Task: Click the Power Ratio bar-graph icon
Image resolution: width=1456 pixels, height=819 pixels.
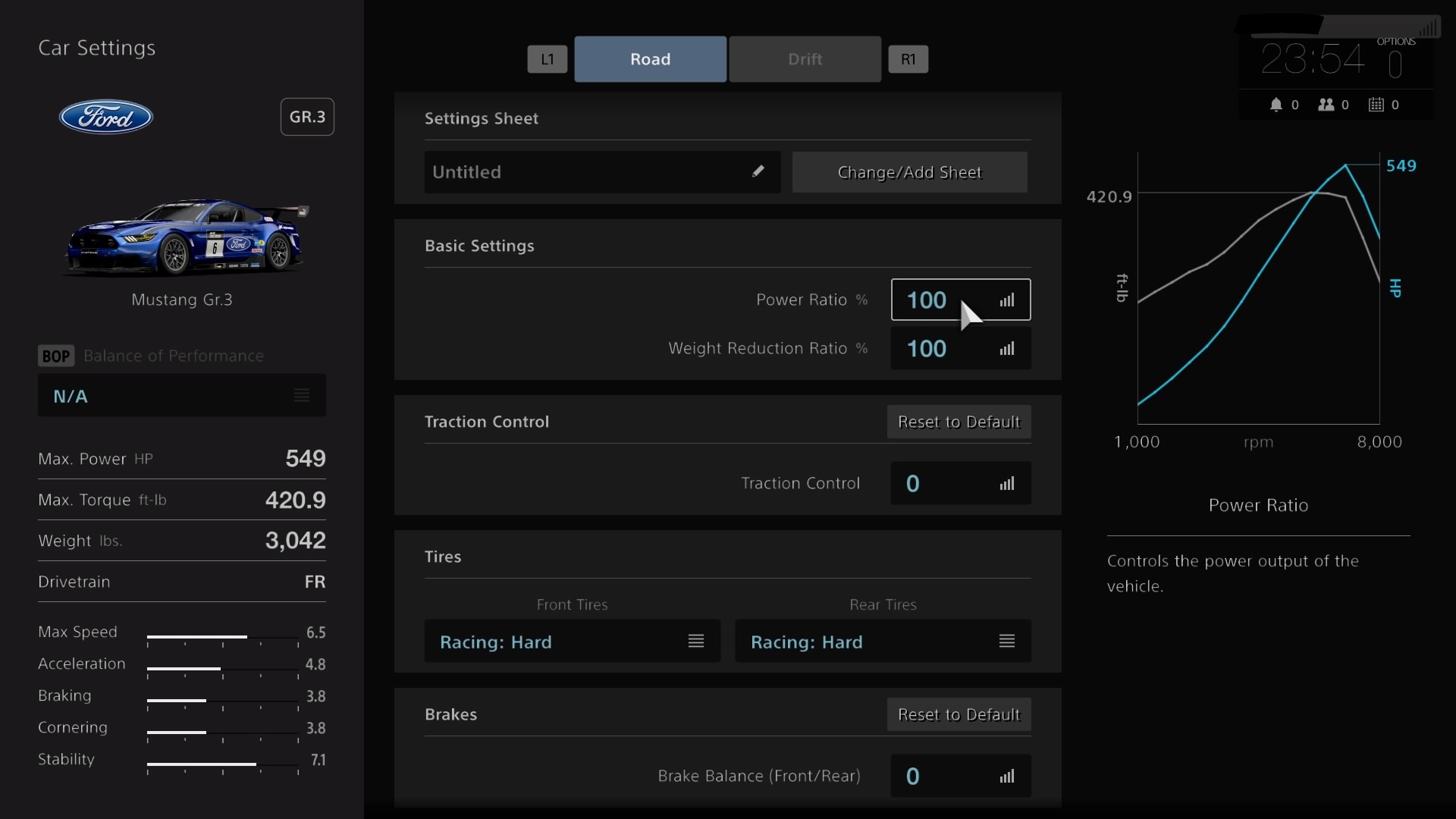Action: [x=1006, y=300]
